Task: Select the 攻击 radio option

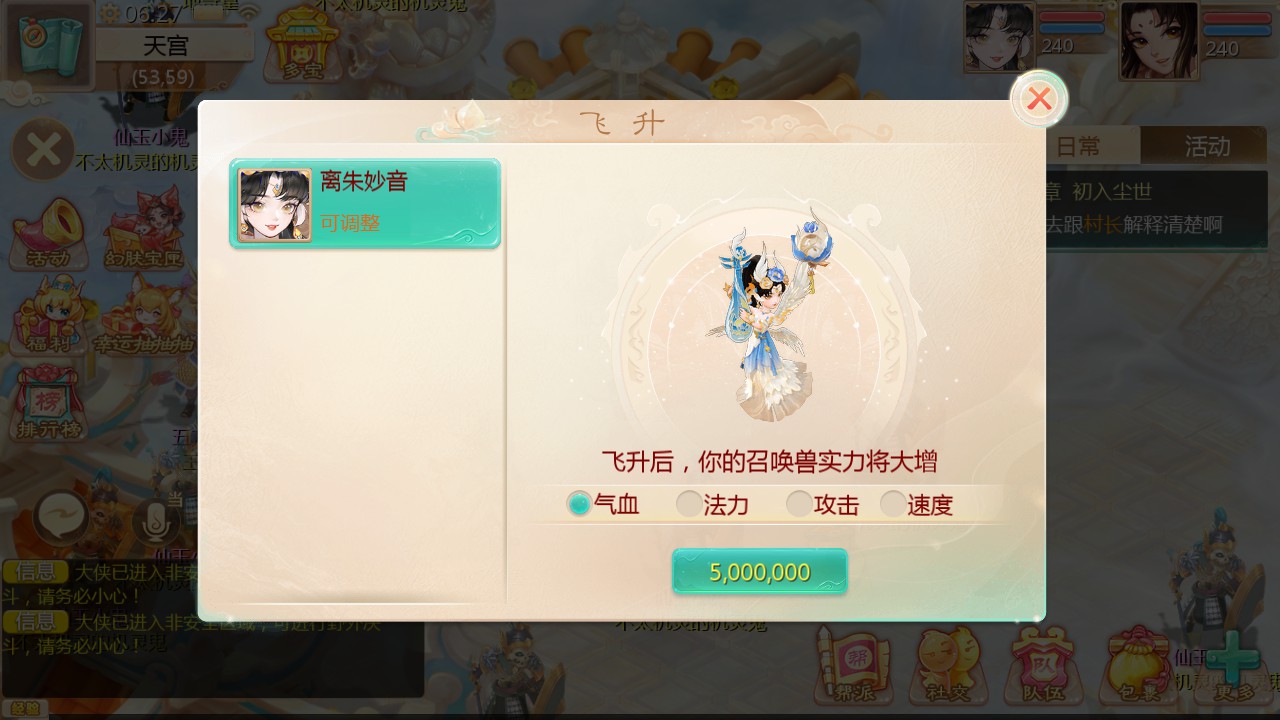Action: point(823,504)
